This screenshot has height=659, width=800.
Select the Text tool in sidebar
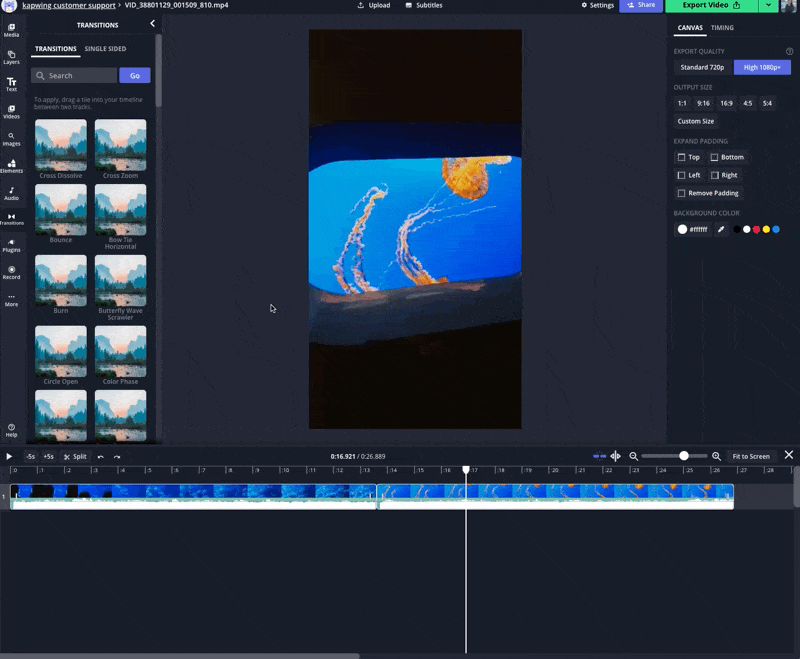pyautogui.click(x=11, y=84)
